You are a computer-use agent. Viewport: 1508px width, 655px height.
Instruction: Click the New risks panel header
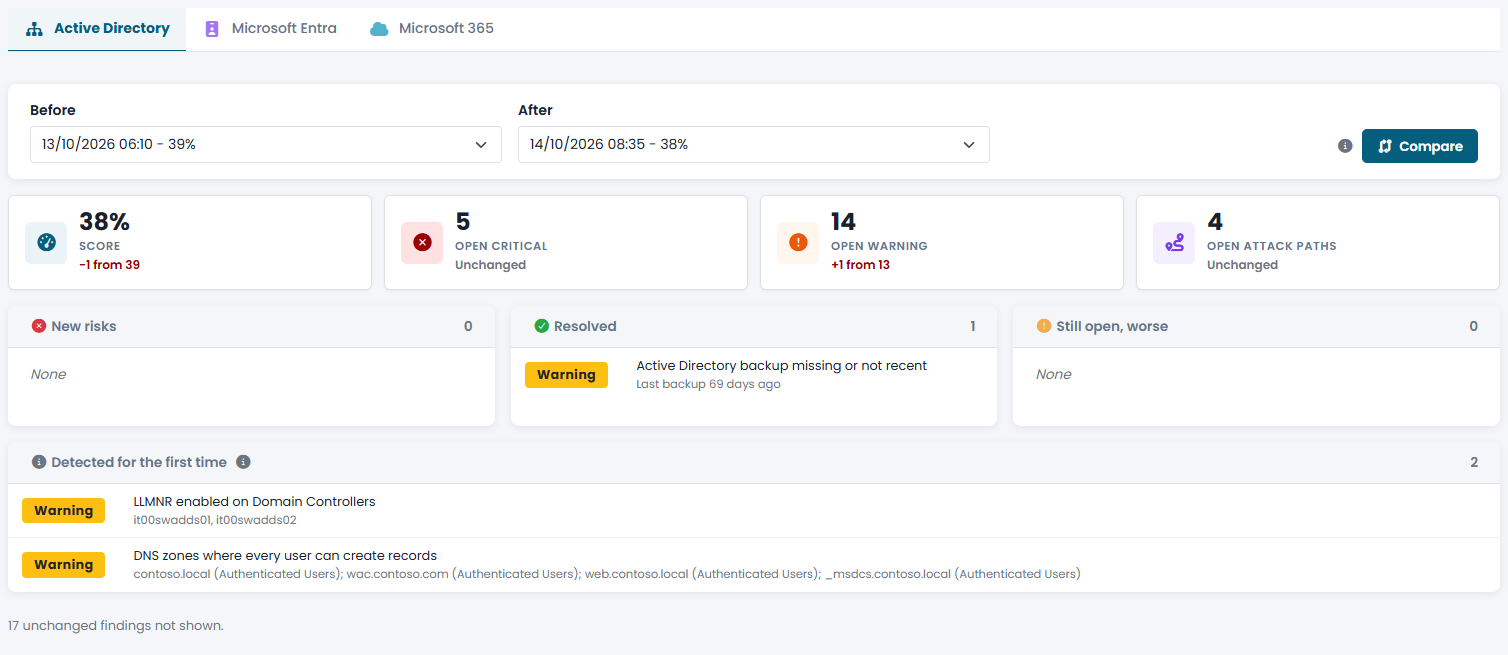(252, 326)
